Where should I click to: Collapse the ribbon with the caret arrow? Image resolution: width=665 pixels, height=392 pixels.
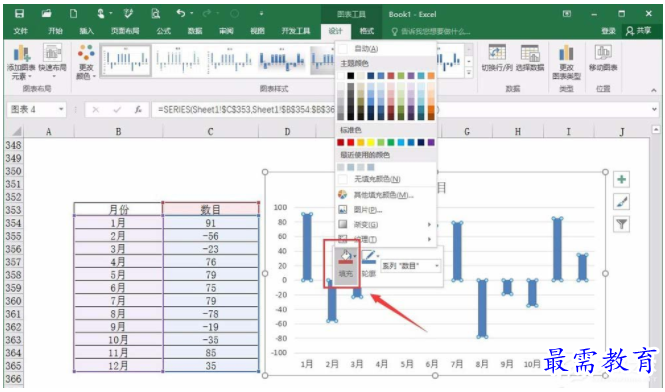click(x=654, y=90)
